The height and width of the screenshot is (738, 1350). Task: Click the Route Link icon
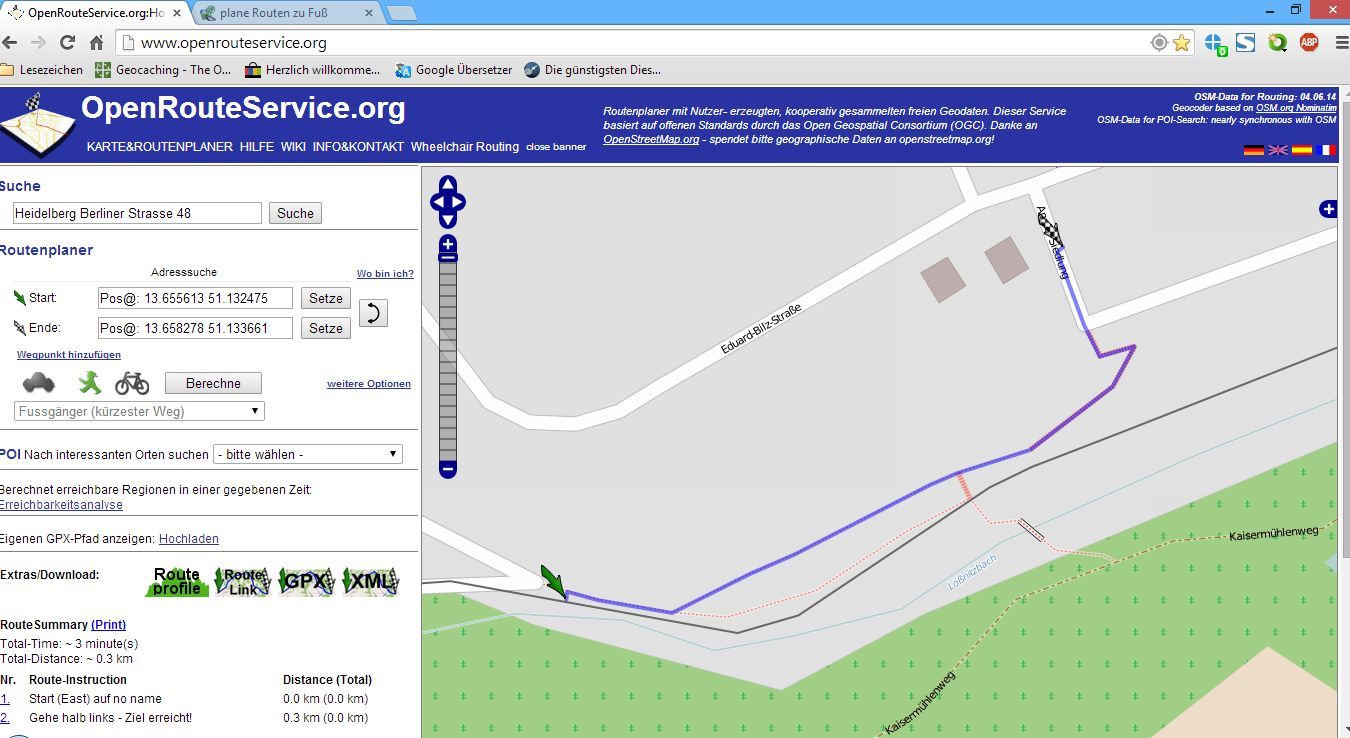[243, 581]
